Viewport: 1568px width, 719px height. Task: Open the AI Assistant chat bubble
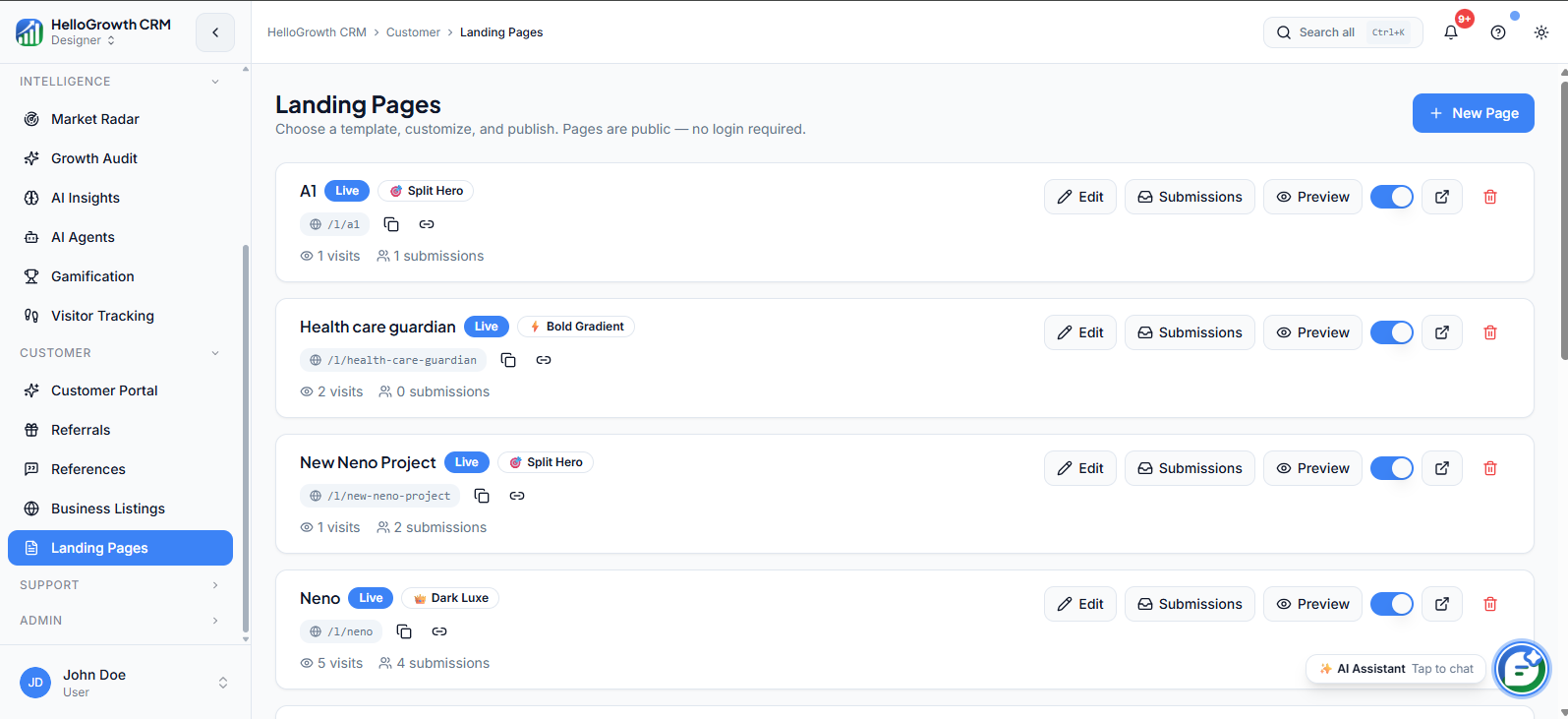[1521, 669]
